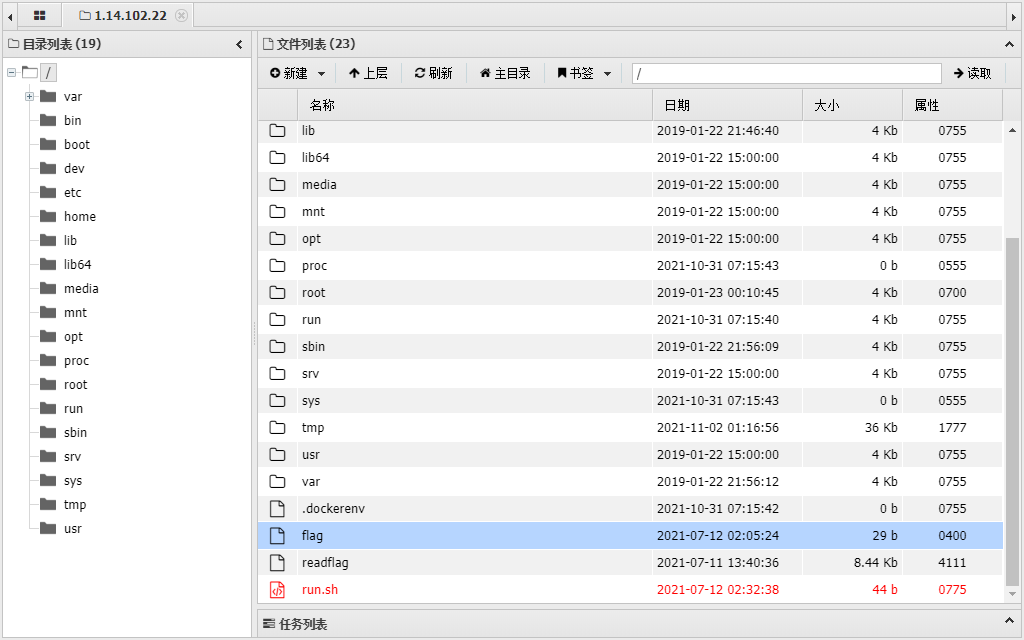
Task: Click the tmp folder icon in file list
Action: pos(278,428)
